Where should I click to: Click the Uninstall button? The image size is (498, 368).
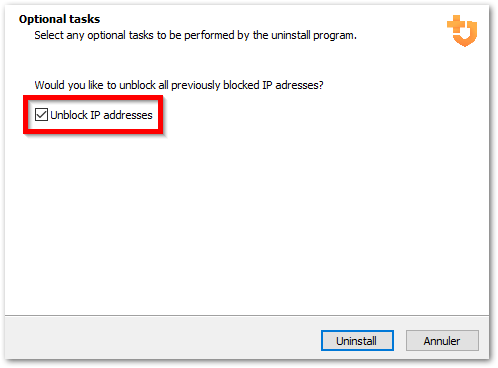[357, 340]
